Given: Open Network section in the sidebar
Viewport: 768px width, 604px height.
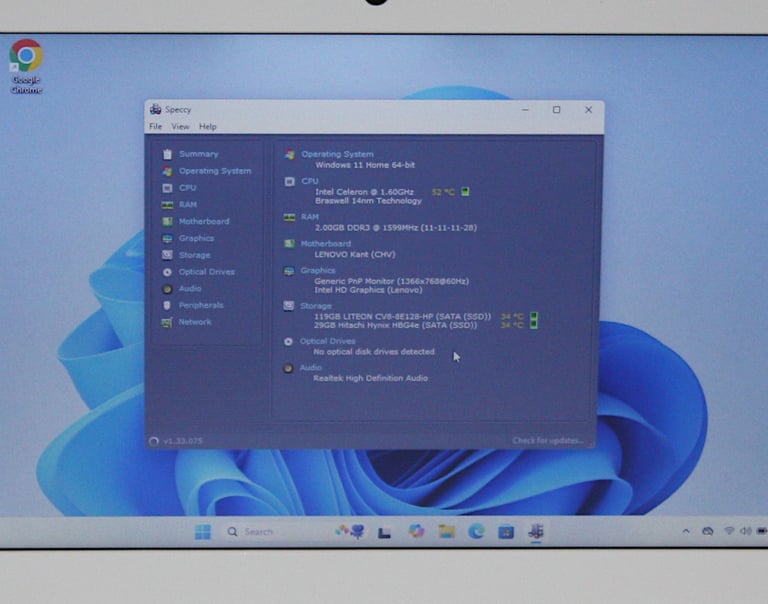Looking at the screenshot, I should tap(195, 322).
